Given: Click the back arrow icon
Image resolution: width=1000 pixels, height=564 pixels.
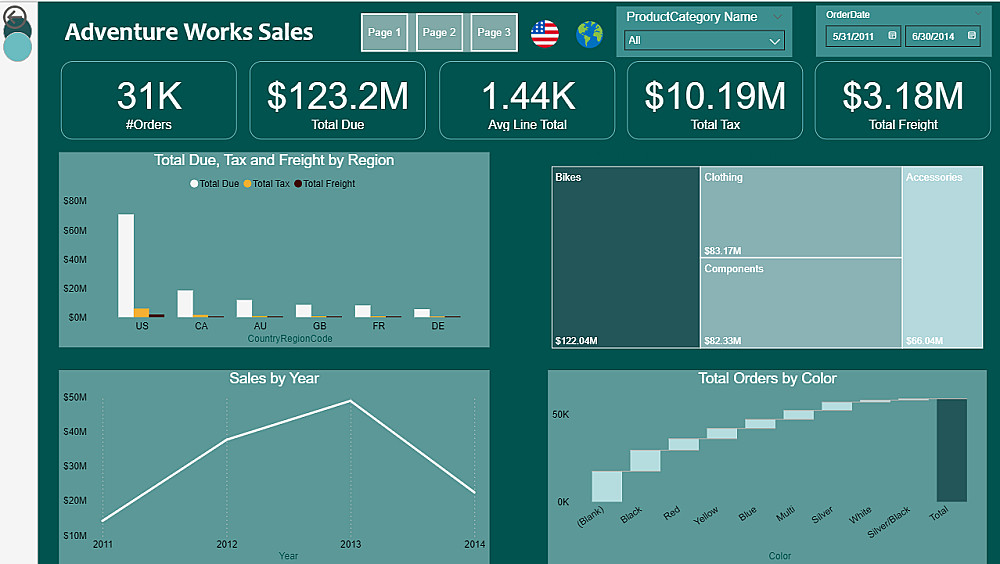Looking at the screenshot, I should pyautogui.click(x=16, y=19).
